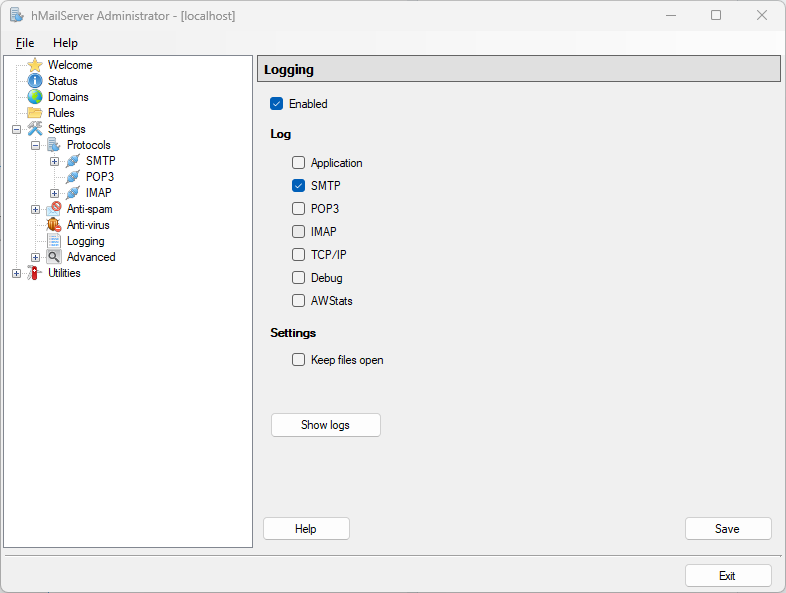Click the Settings tools icon
Viewport: 786px width, 593px height.
pos(35,129)
